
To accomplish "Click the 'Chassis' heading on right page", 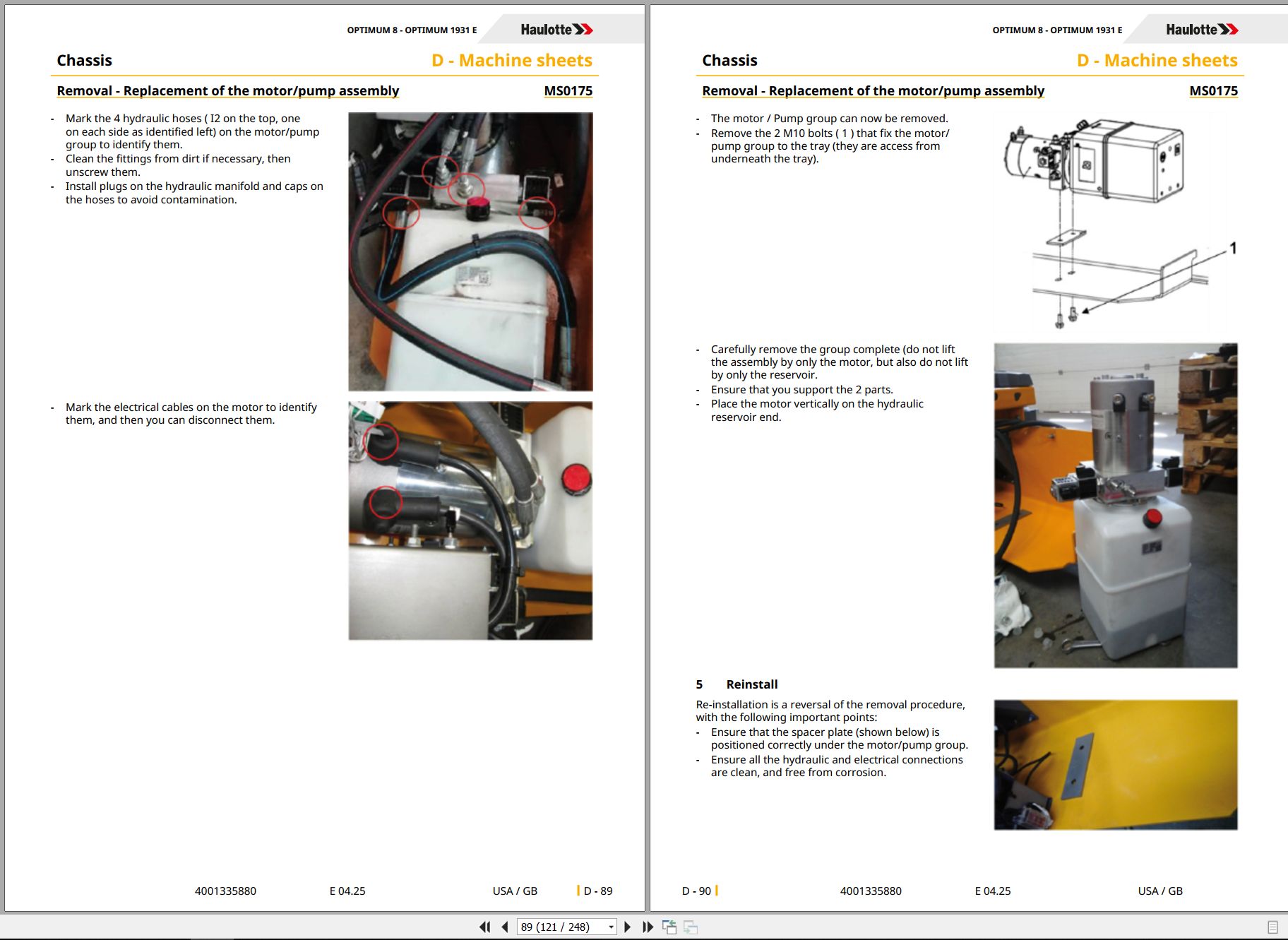I will click(x=729, y=60).
